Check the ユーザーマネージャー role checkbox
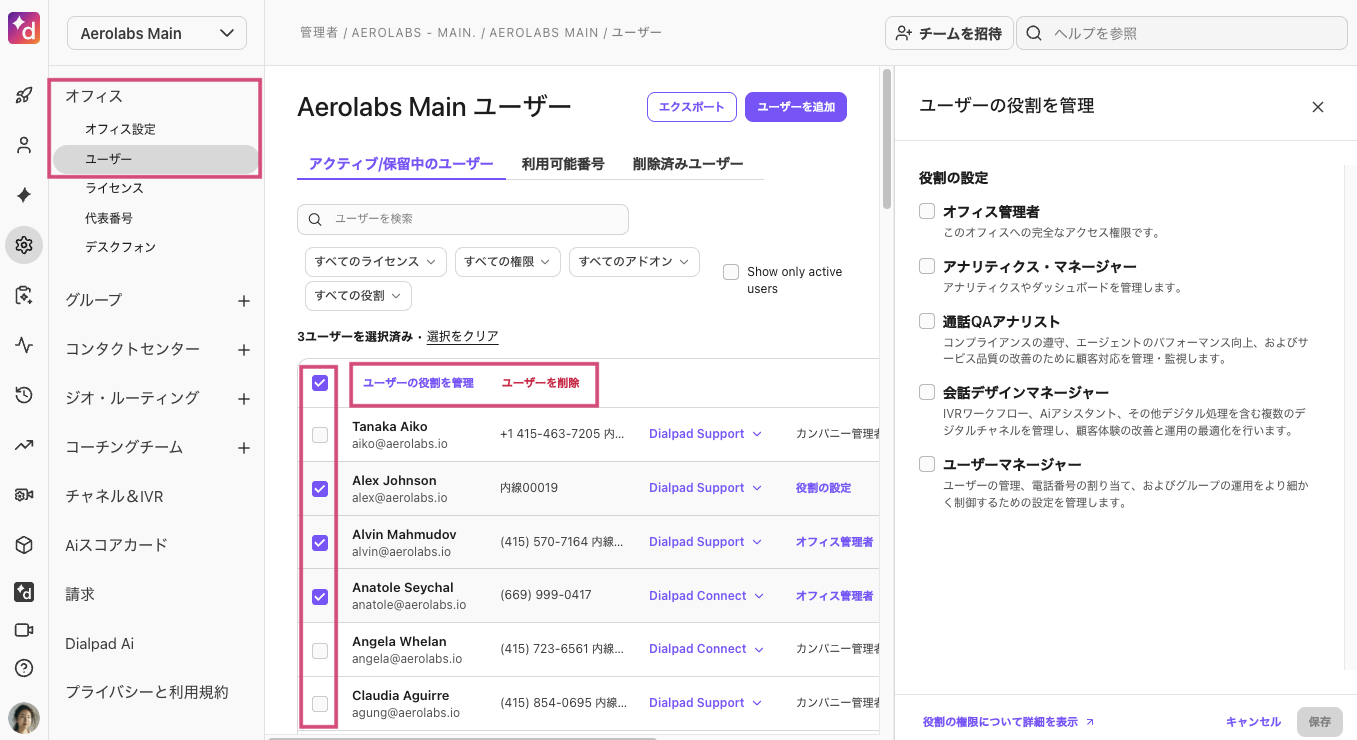This screenshot has width=1357, height=740. click(927, 464)
